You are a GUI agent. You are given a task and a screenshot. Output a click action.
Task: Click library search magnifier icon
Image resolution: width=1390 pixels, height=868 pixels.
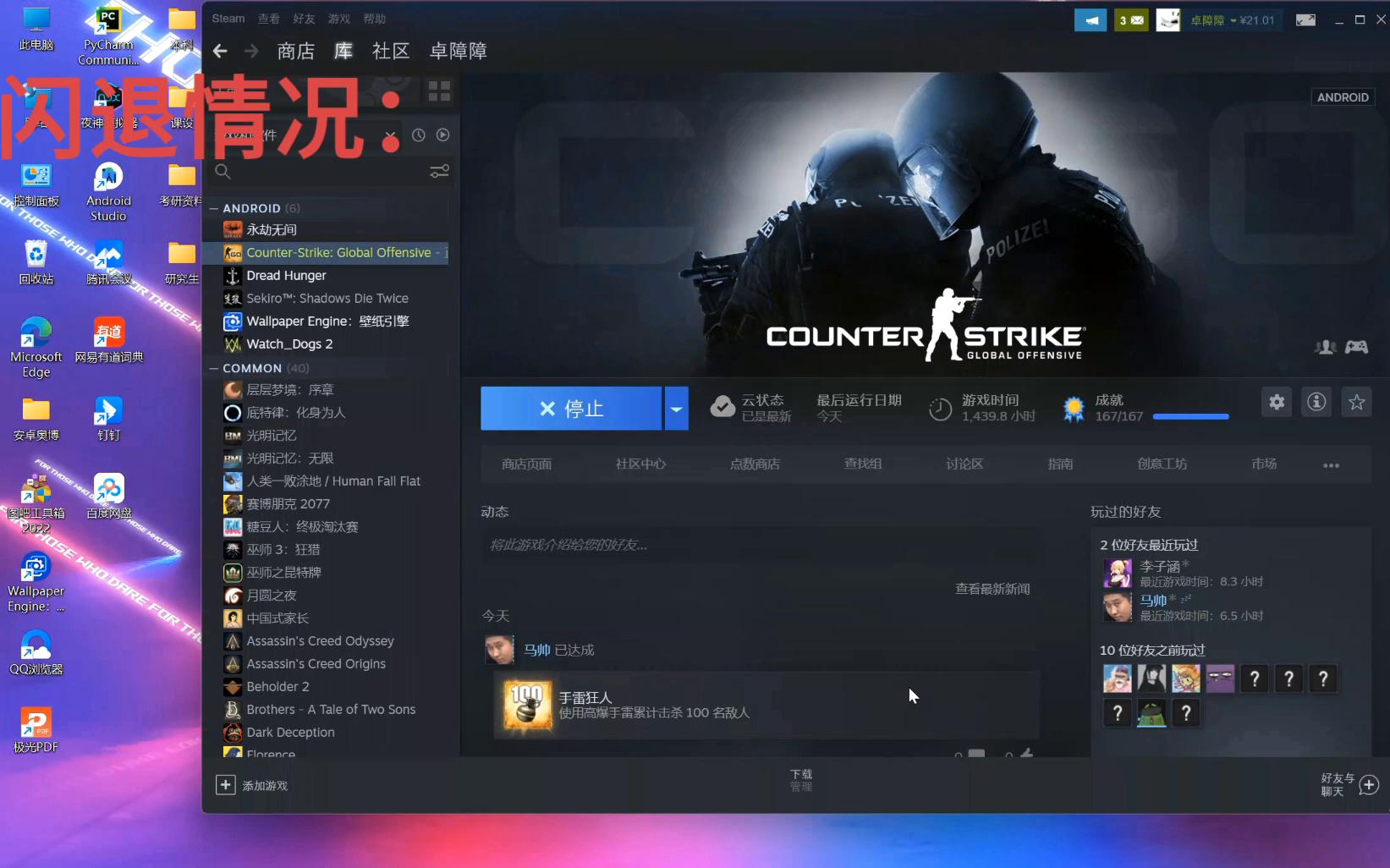click(x=223, y=171)
